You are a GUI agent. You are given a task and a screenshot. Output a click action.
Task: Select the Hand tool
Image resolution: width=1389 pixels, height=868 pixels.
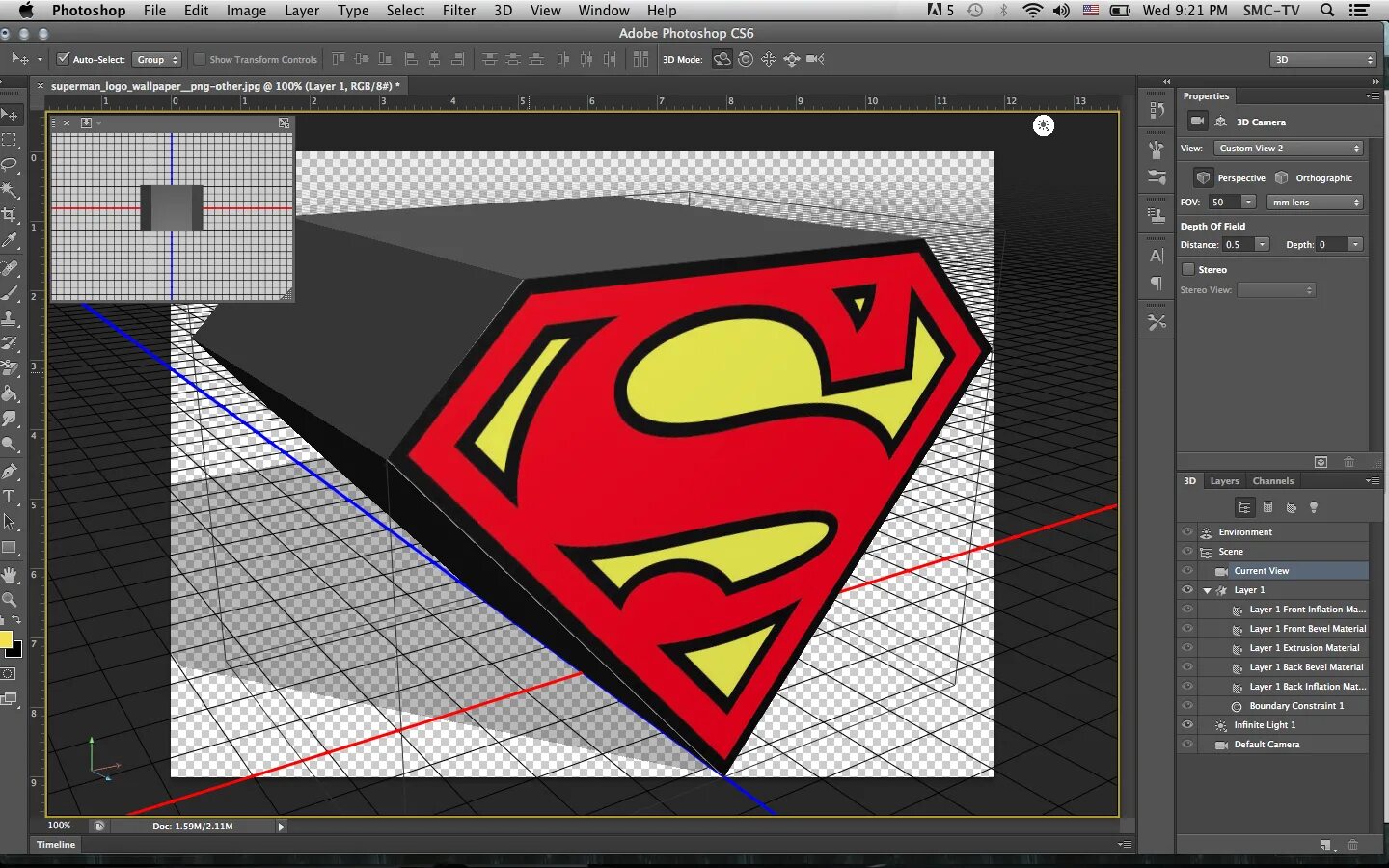10,575
